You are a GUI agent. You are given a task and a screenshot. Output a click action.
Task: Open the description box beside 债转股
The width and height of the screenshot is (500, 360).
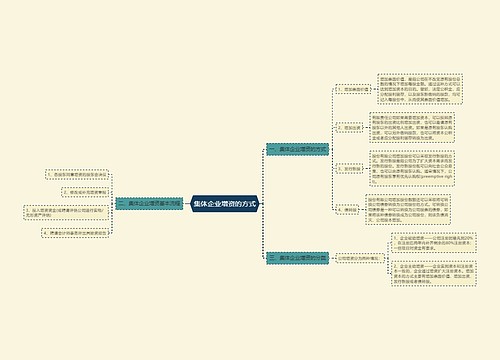[408, 210]
